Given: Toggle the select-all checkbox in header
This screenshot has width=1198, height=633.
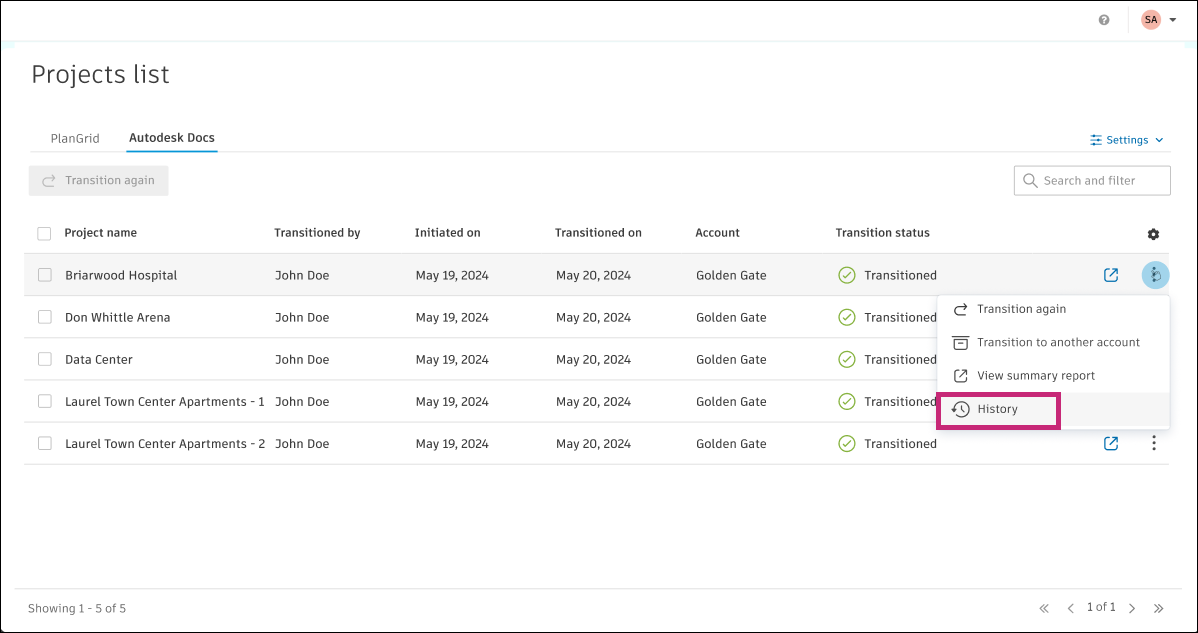Looking at the screenshot, I should [44, 234].
